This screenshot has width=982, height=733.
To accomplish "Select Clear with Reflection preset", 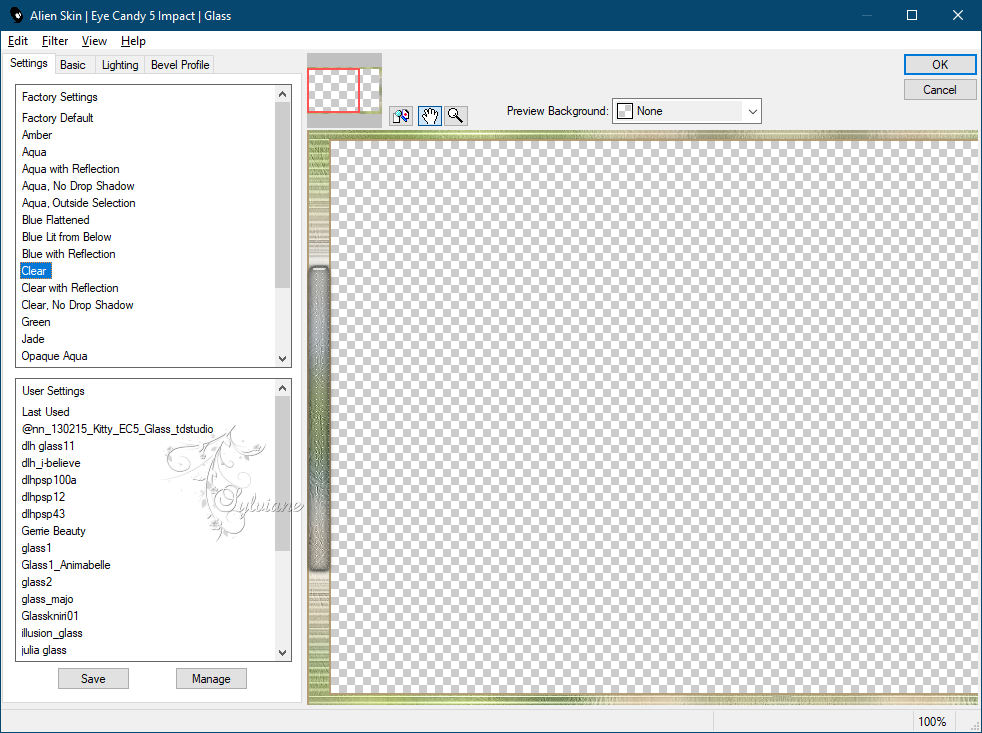I will pyautogui.click(x=70, y=288).
